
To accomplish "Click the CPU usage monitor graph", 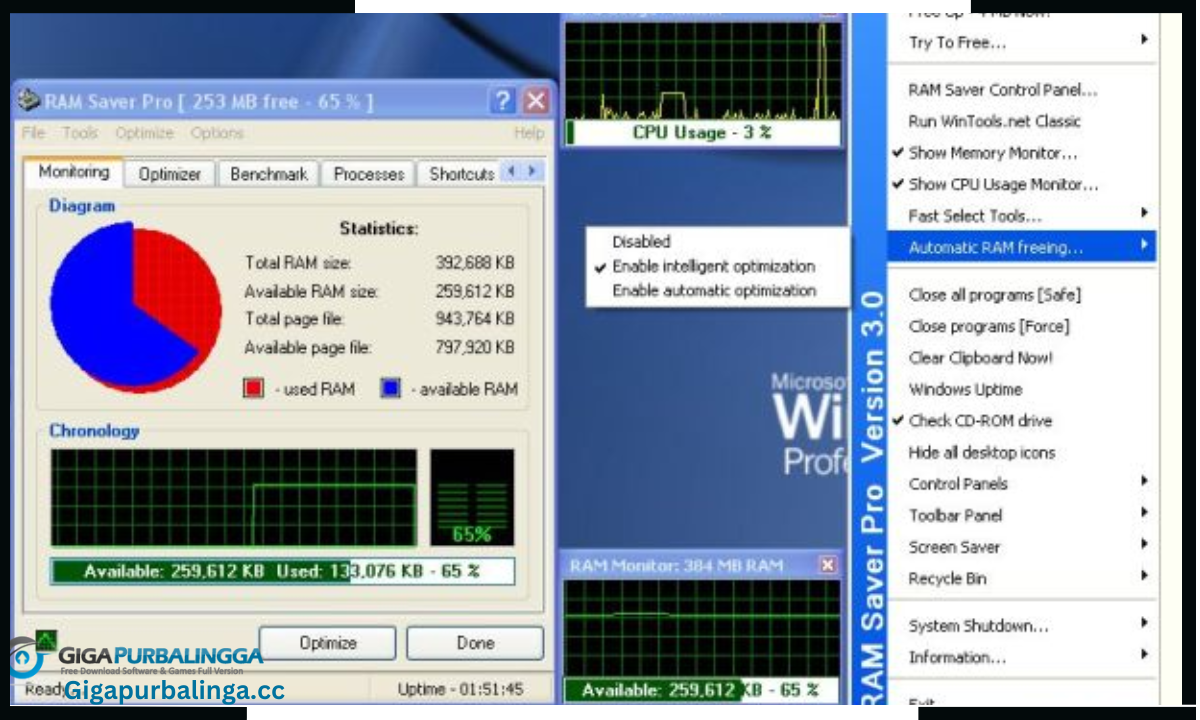I will click(x=703, y=70).
